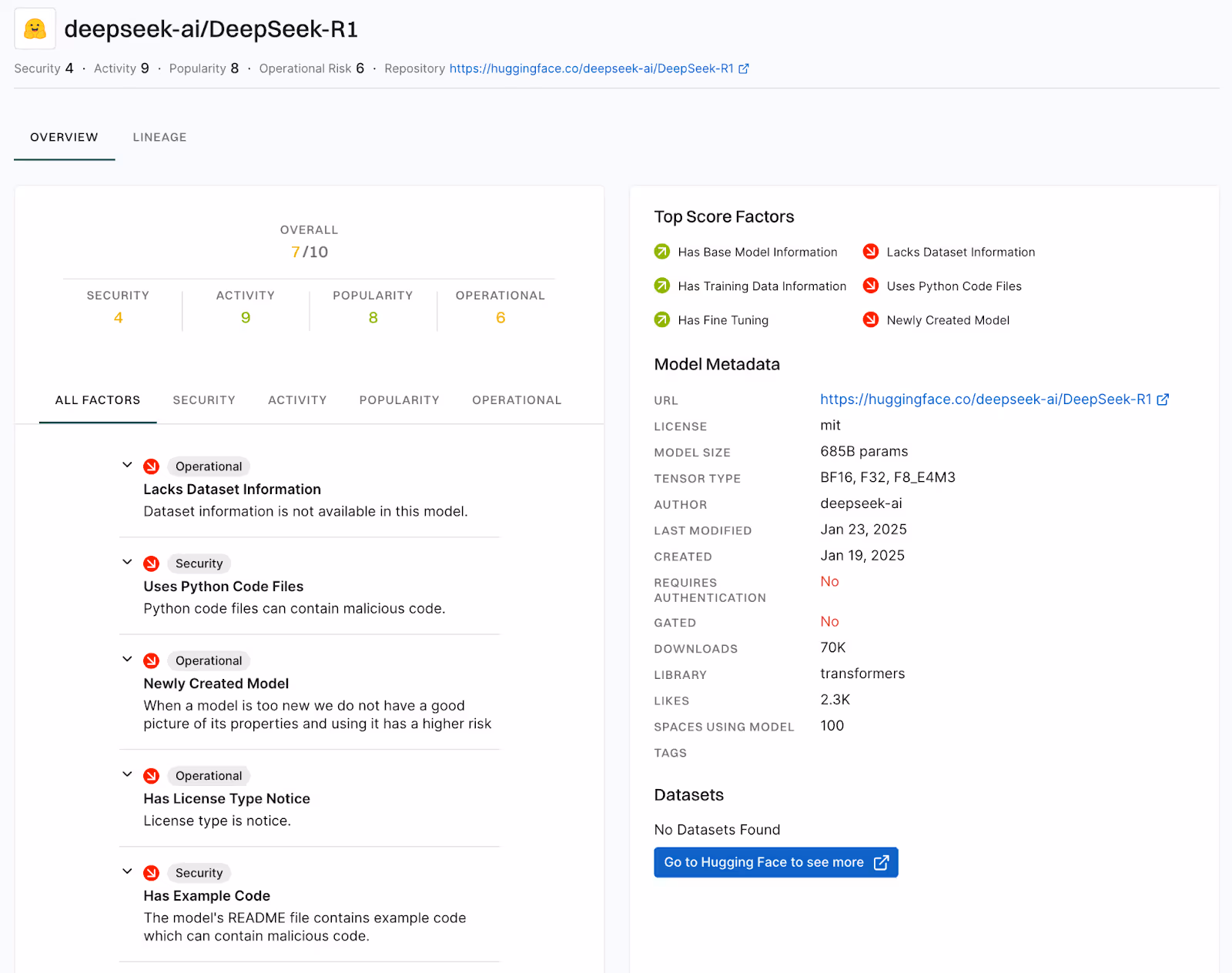
Task: Click the Activity score 9 in overall panel
Action: [x=246, y=318]
